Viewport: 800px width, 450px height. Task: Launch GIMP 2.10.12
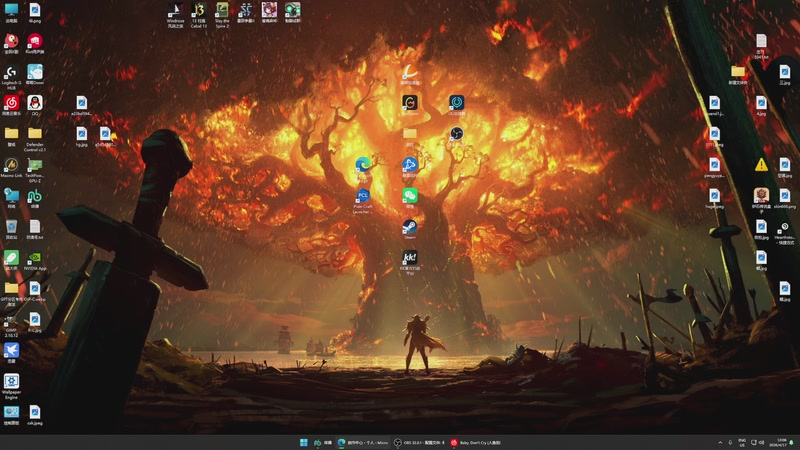point(11,325)
